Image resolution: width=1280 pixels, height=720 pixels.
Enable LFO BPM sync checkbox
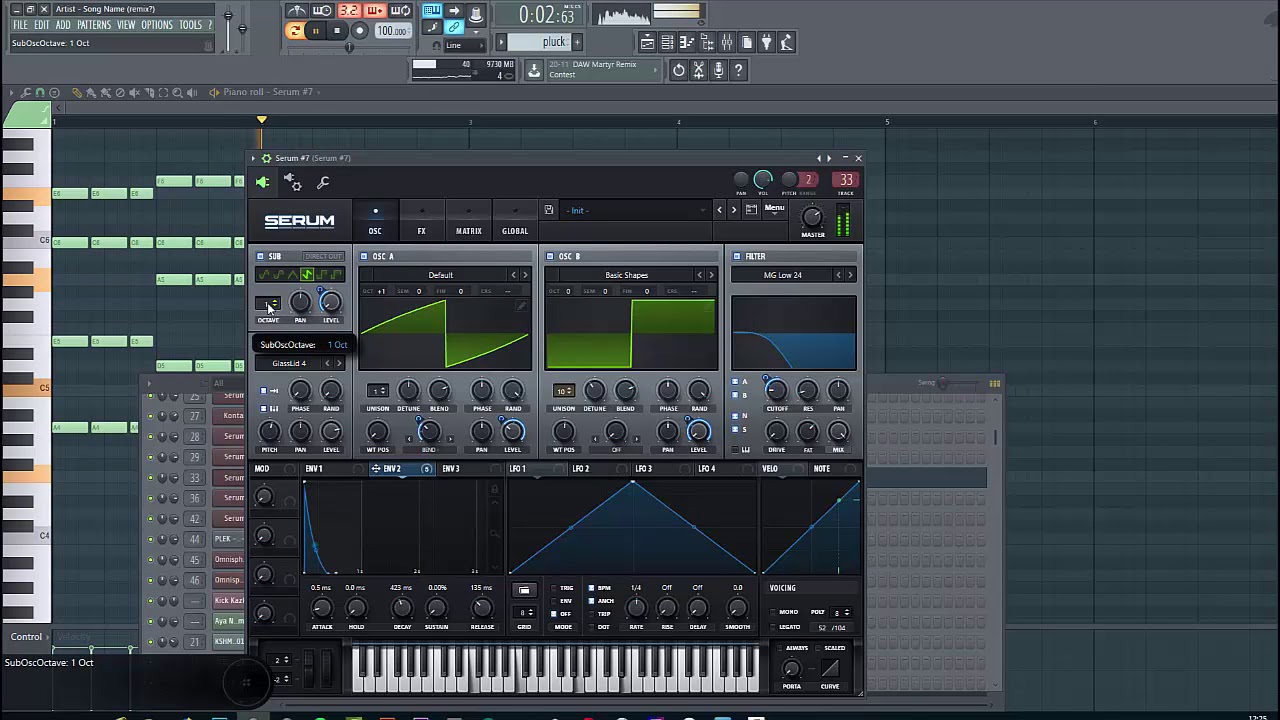(592, 588)
